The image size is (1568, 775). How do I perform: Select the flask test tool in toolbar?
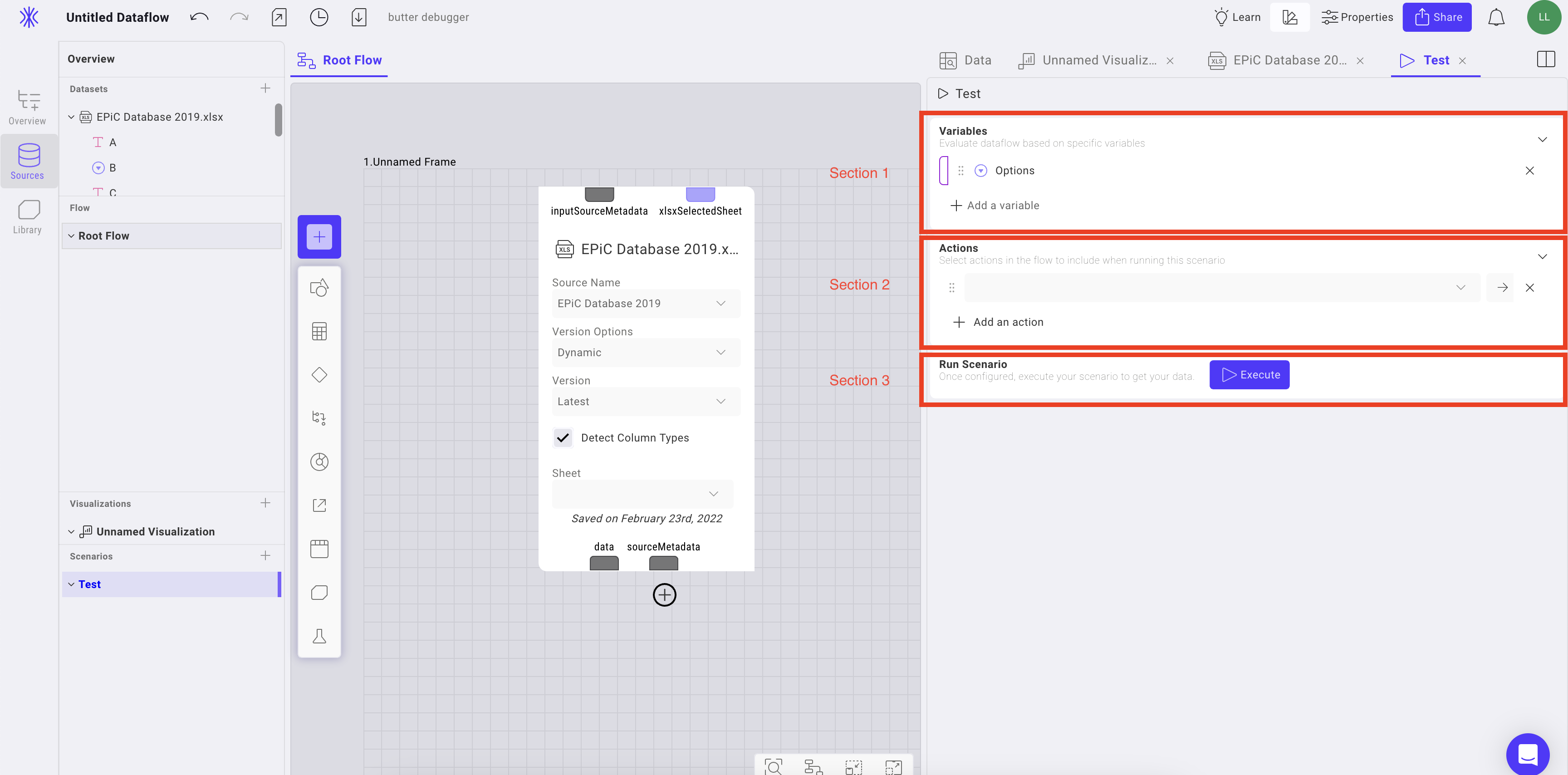tap(319, 636)
